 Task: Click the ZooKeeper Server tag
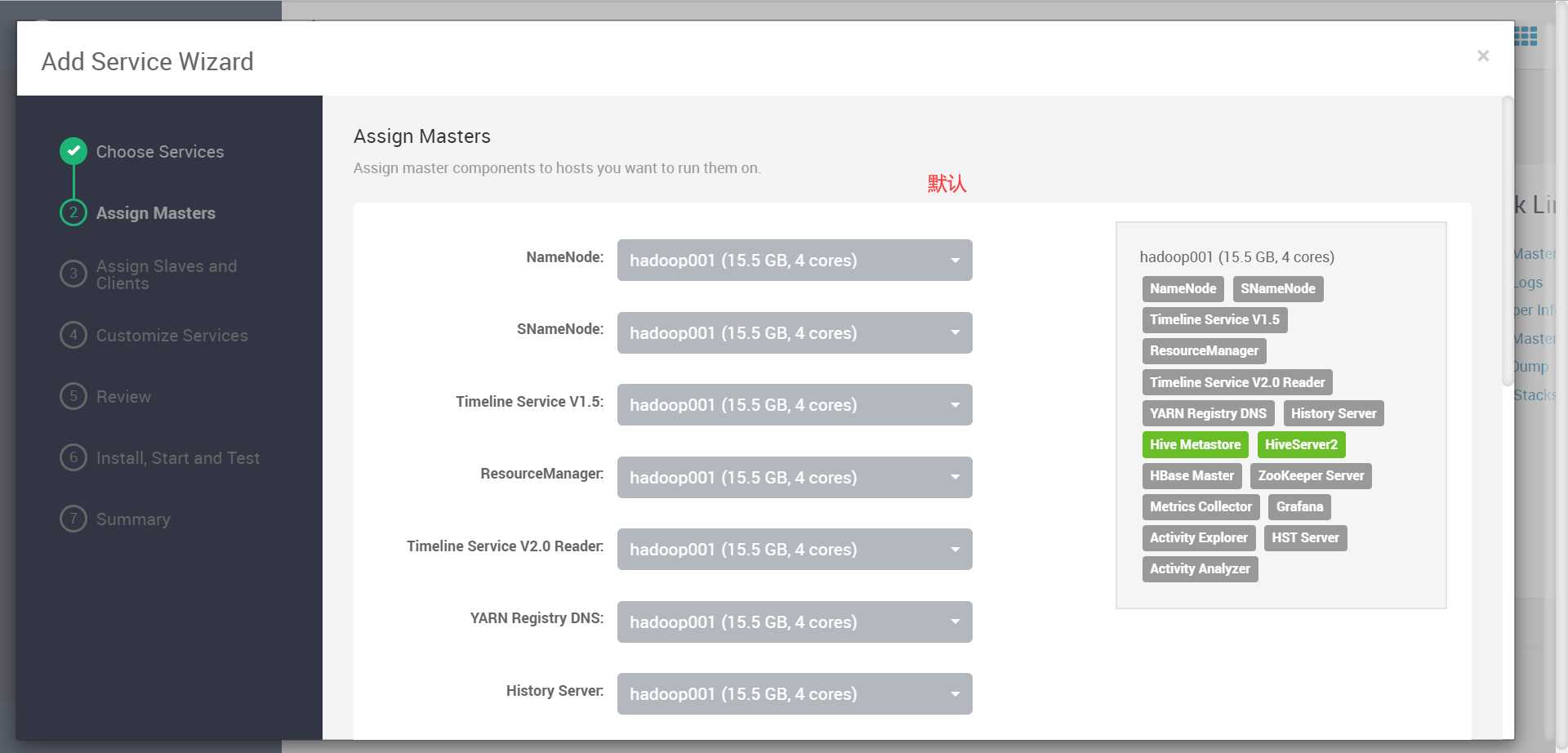[1311, 475]
